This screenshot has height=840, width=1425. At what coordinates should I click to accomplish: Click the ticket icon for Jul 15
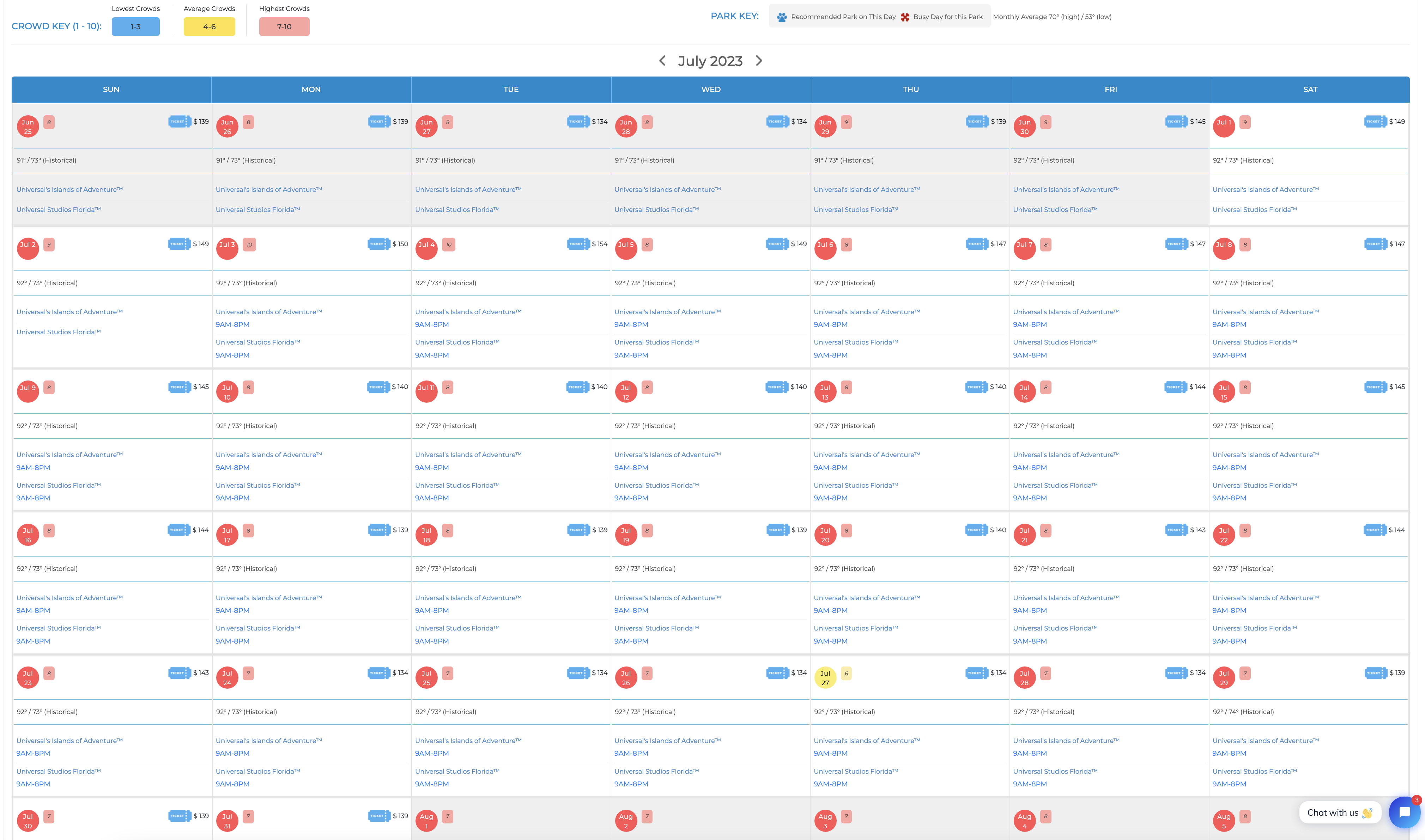pos(1375,387)
